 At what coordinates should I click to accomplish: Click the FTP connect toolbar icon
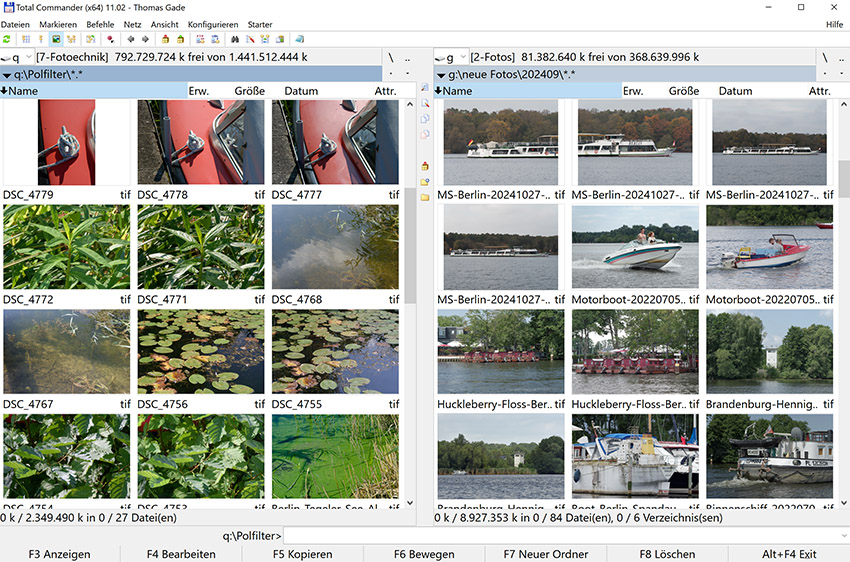(200, 39)
